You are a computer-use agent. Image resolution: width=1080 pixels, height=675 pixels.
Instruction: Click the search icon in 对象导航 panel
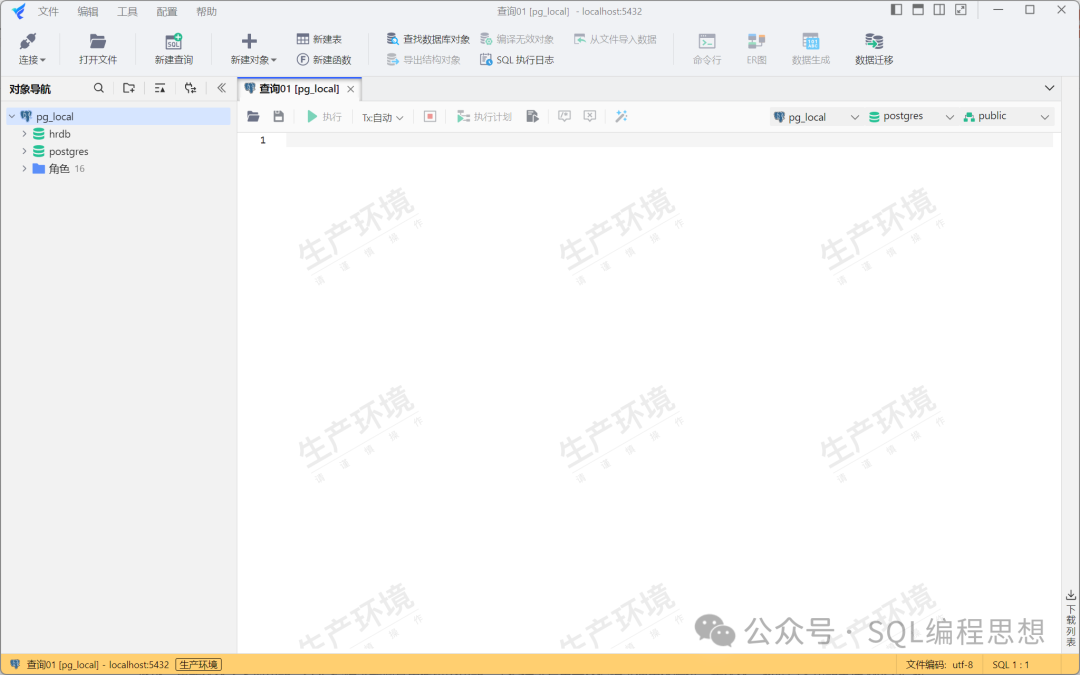click(x=98, y=88)
